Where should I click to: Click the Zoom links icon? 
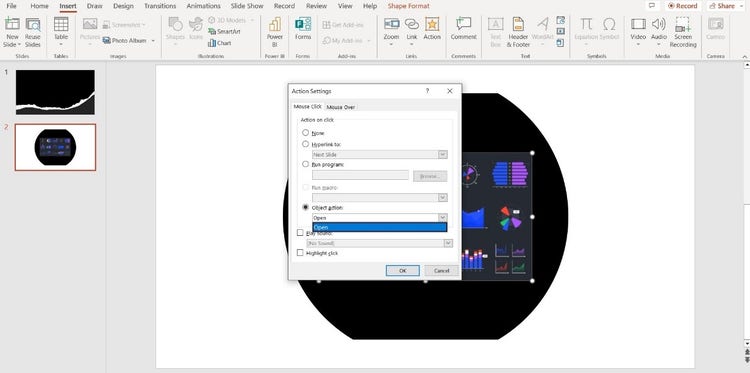391,24
